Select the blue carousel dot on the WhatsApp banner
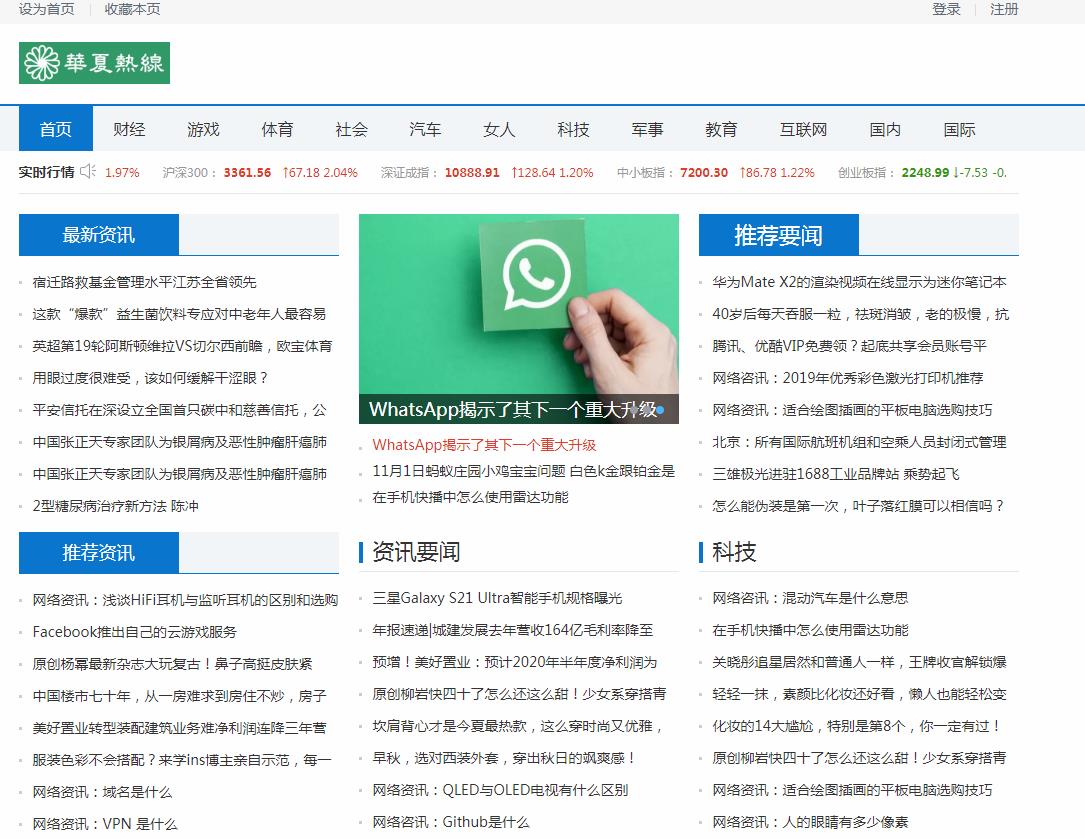Image resolution: width=1085 pixels, height=839 pixels. tap(660, 410)
